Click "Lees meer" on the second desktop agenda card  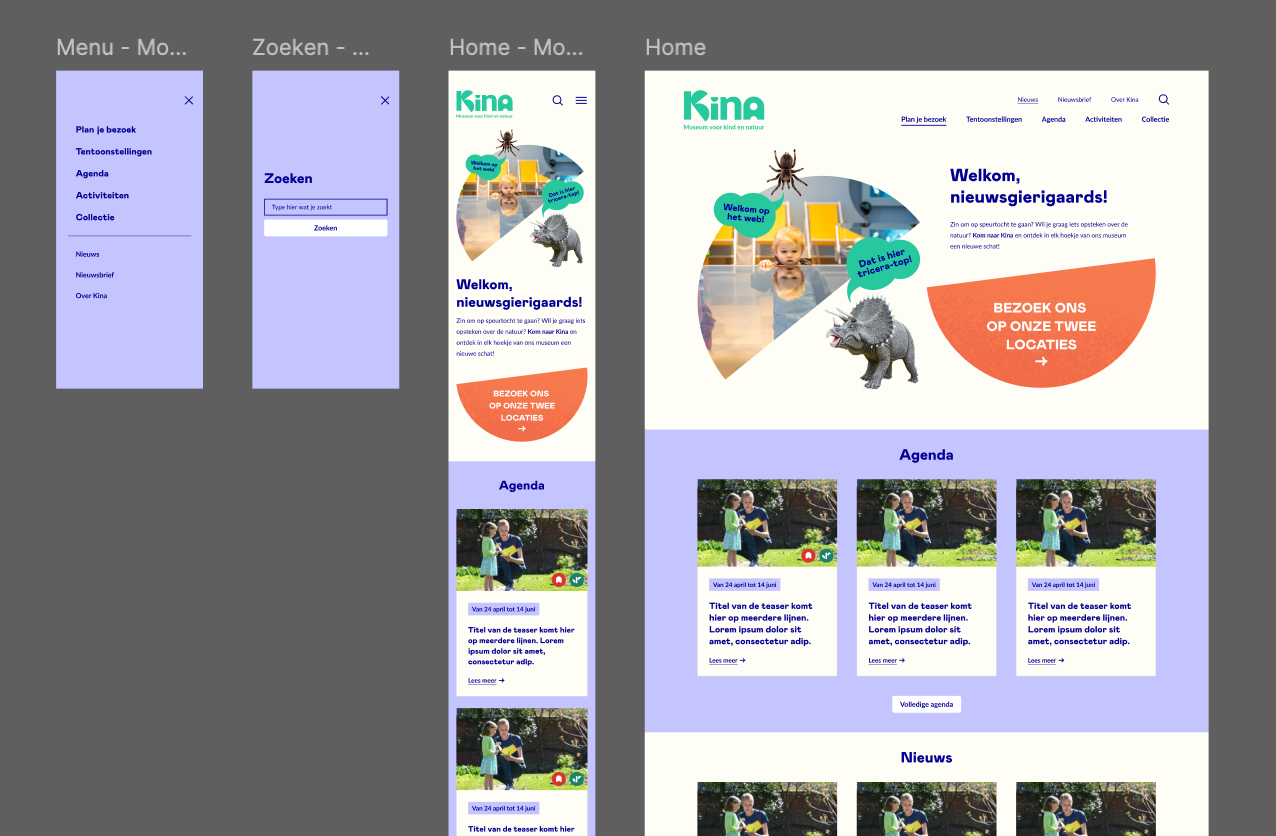[x=886, y=661]
